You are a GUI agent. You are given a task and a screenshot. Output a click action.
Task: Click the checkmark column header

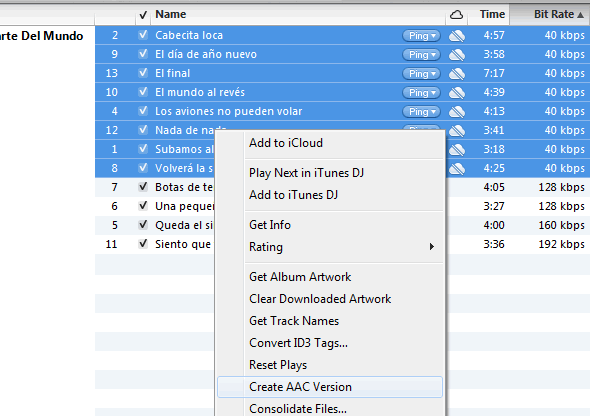143,15
